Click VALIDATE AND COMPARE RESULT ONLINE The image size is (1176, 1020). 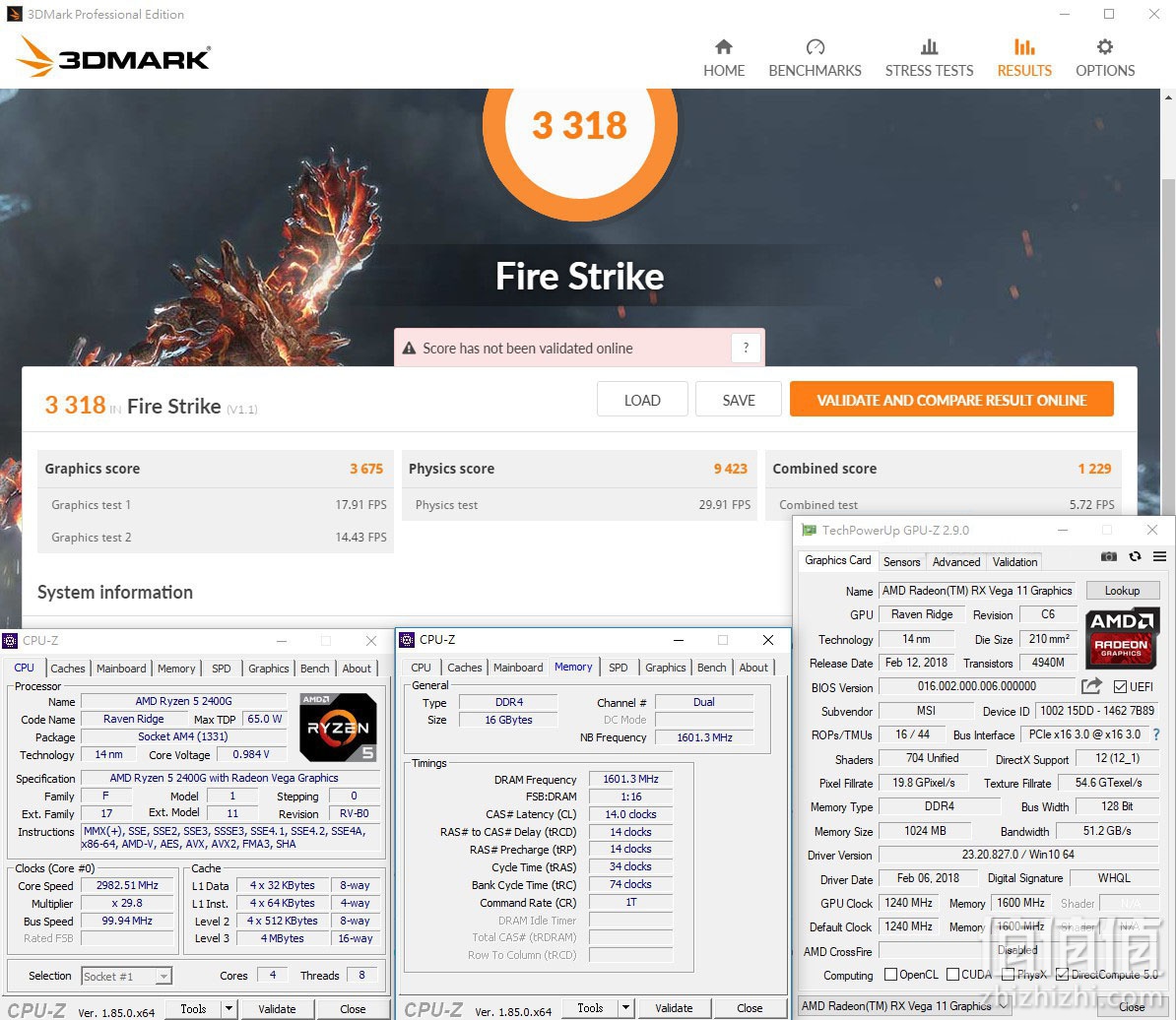[x=951, y=400]
